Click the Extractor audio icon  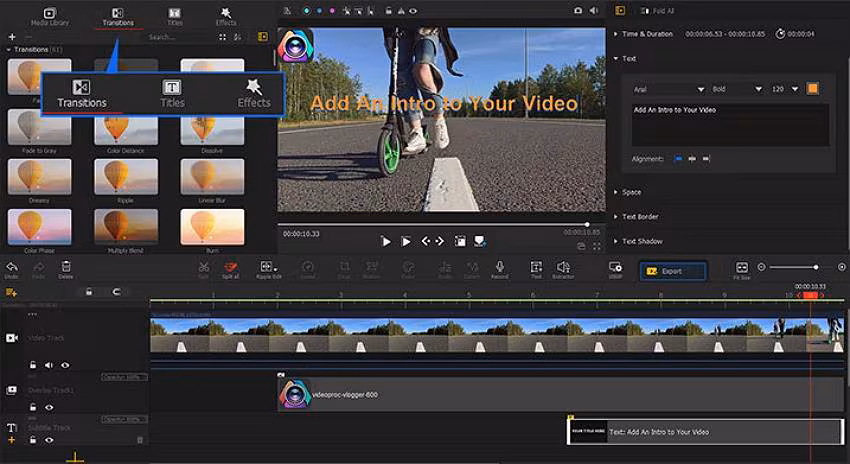(563, 269)
